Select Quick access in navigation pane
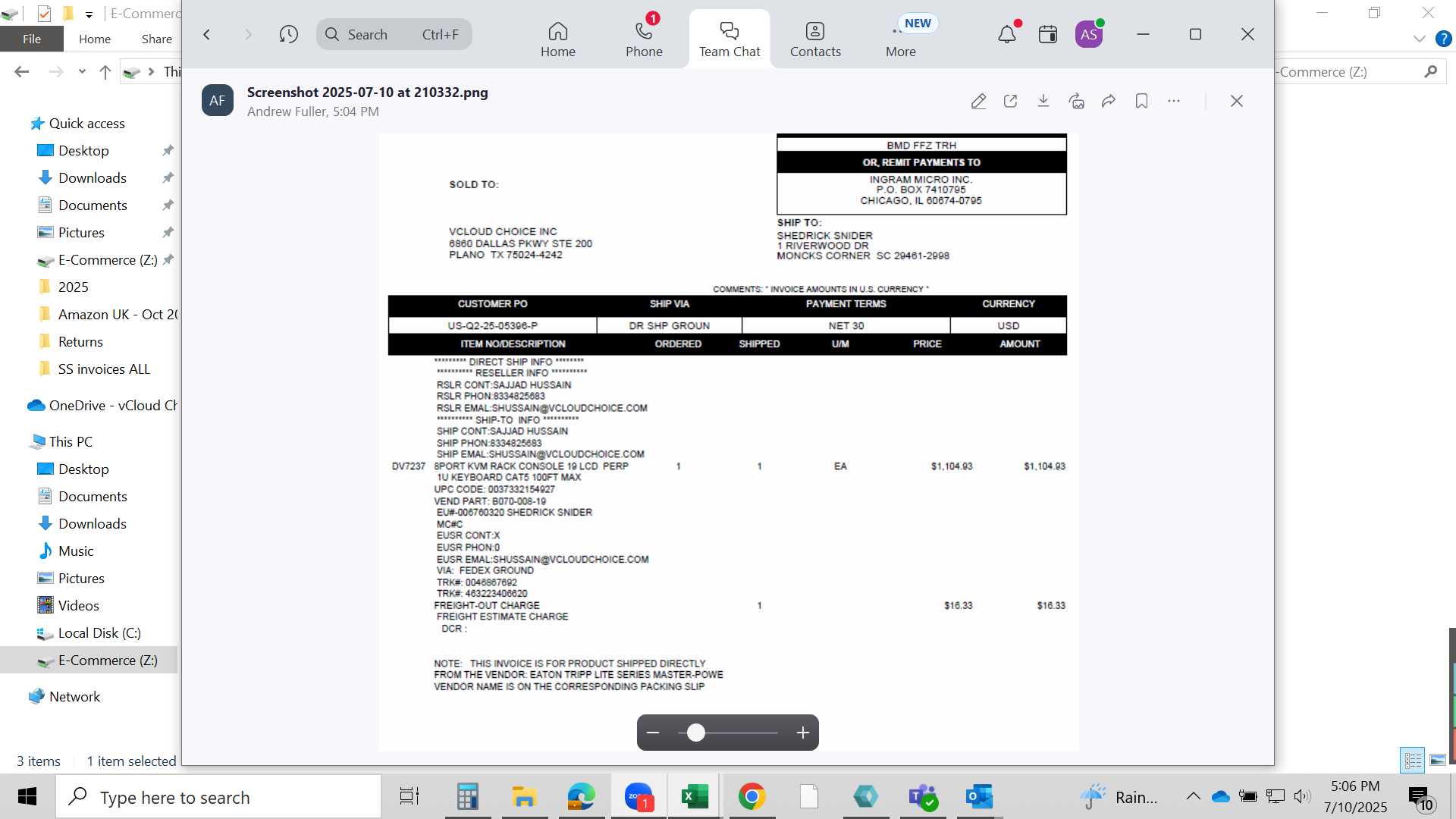The width and height of the screenshot is (1456, 819). pos(86,124)
